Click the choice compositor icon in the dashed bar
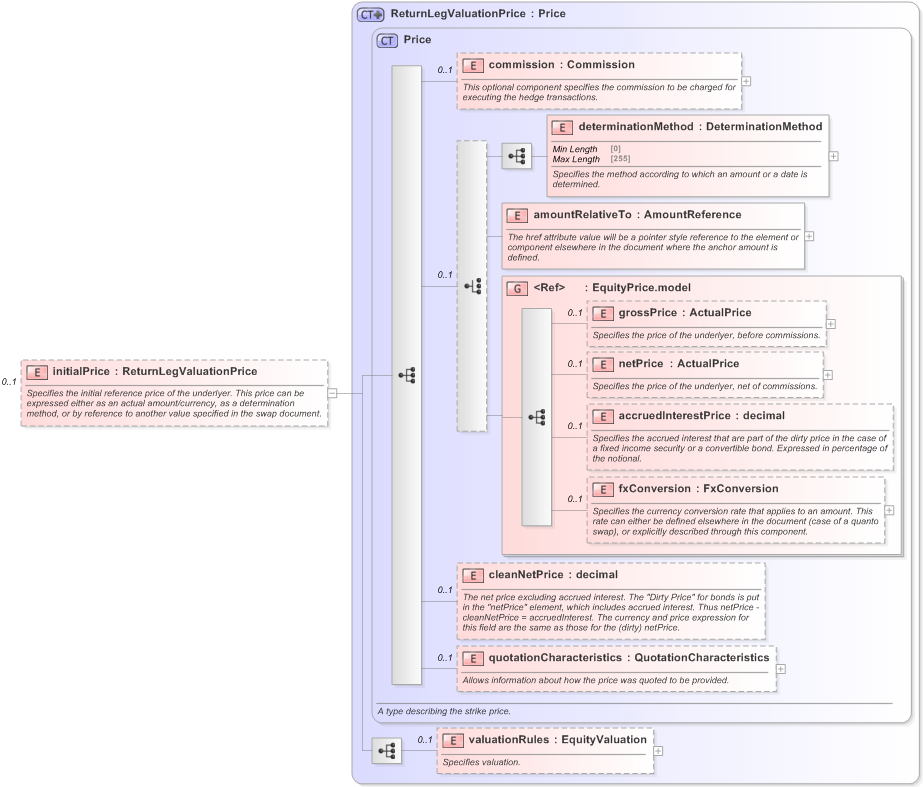The width and height of the screenshot is (923, 787). (473, 287)
